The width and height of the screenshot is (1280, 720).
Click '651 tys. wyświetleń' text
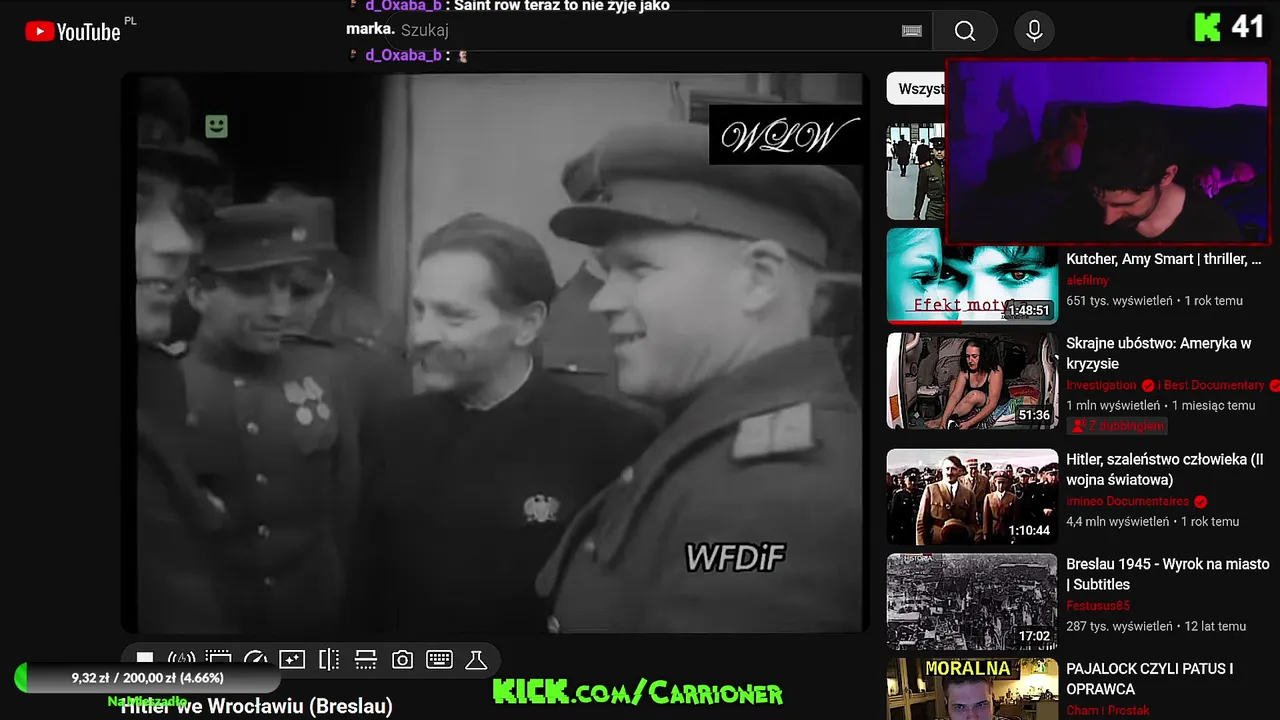pyautogui.click(x=1117, y=300)
